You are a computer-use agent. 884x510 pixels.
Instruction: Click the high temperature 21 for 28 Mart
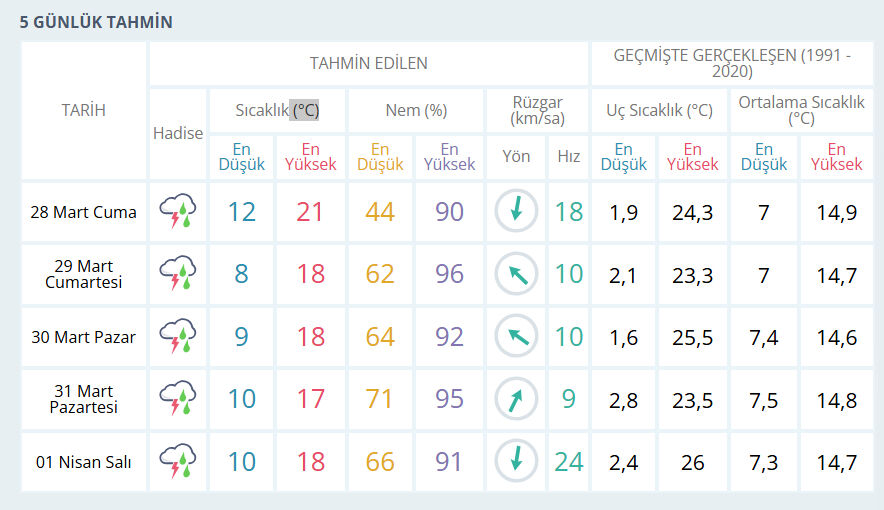coord(310,212)
